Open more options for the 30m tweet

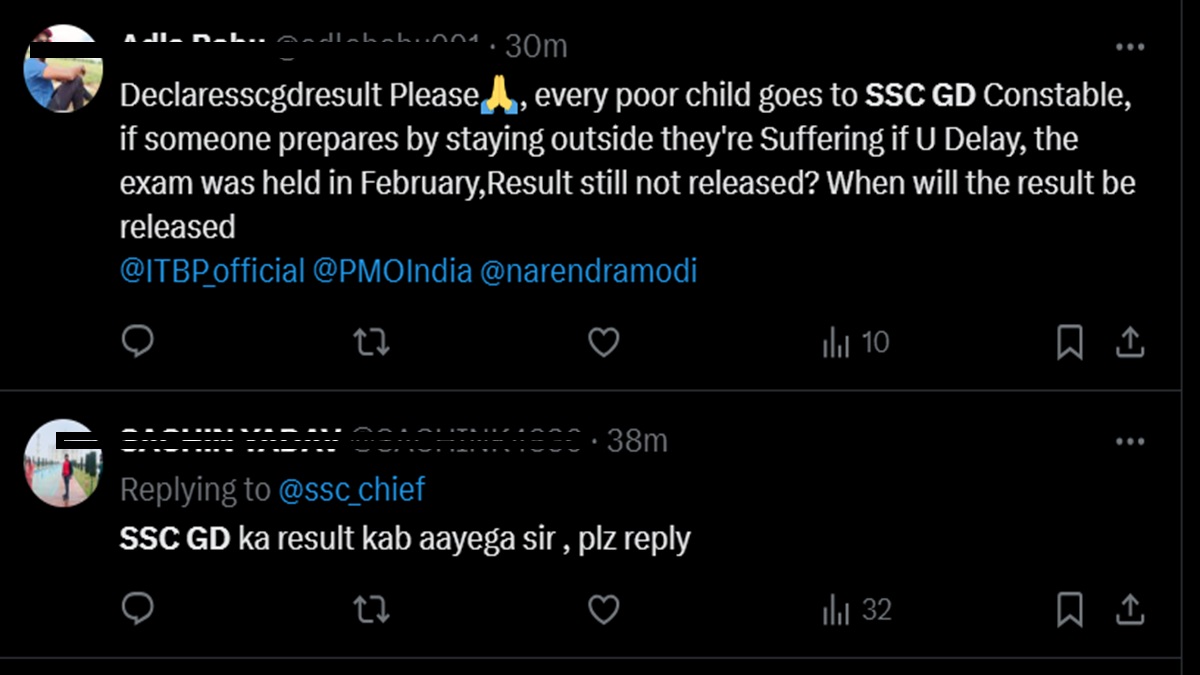coord(1129,47)
